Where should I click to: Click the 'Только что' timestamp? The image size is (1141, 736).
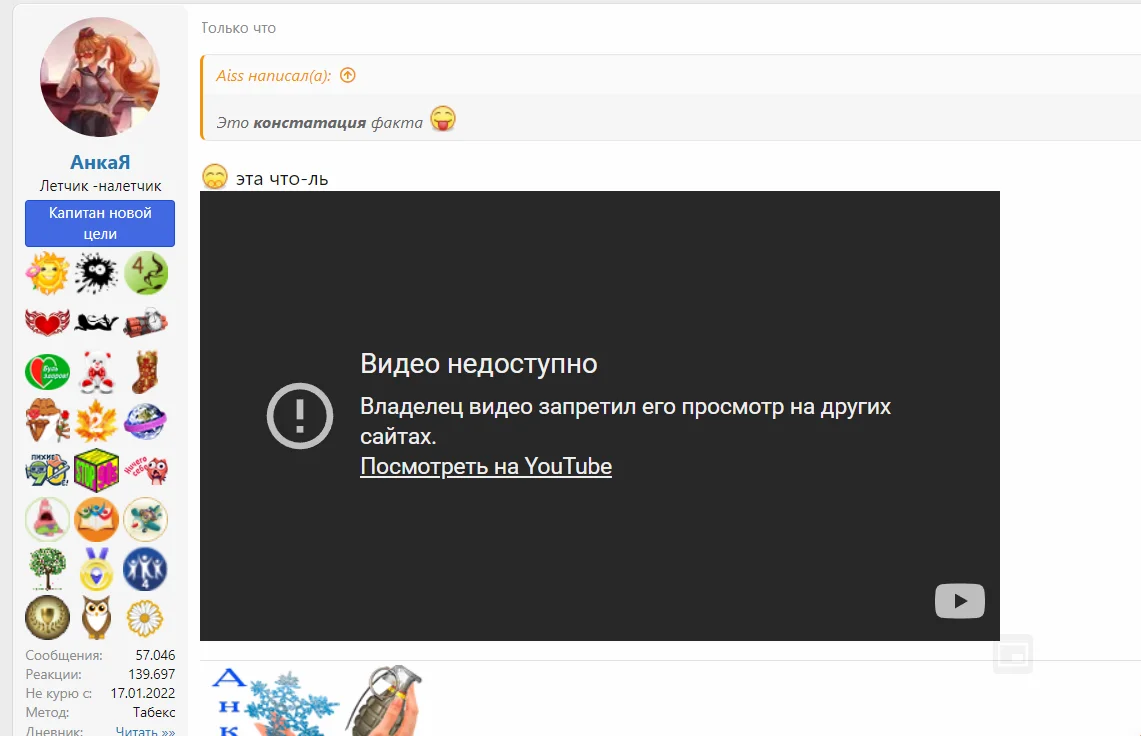point(237,28)
